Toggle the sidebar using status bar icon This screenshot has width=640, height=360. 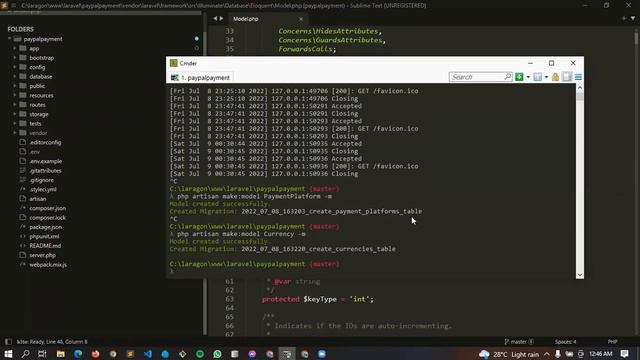8,342
